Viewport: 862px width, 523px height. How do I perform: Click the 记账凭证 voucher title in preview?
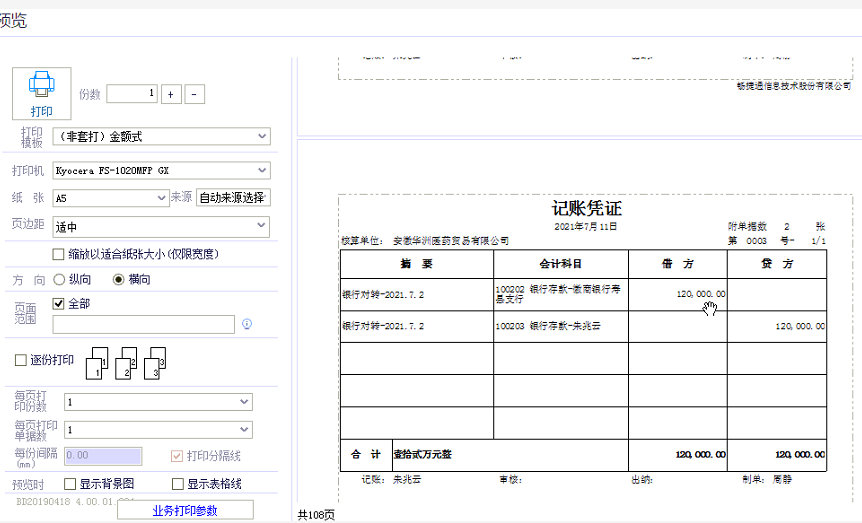[587, 208]
